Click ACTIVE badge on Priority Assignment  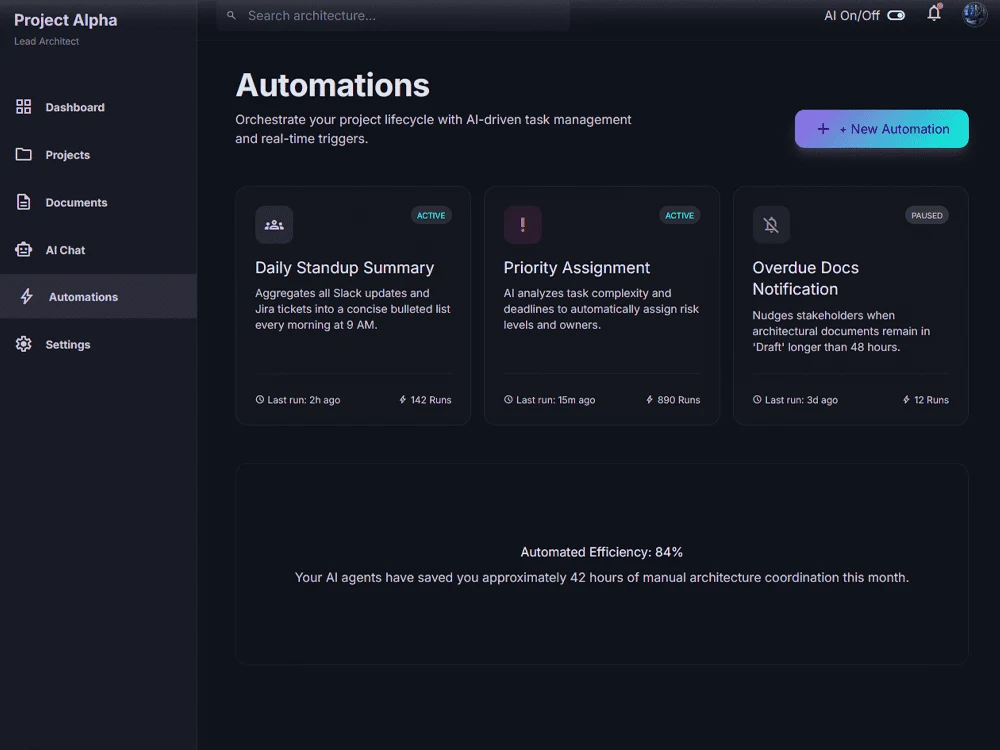click(x=679, y=216)
